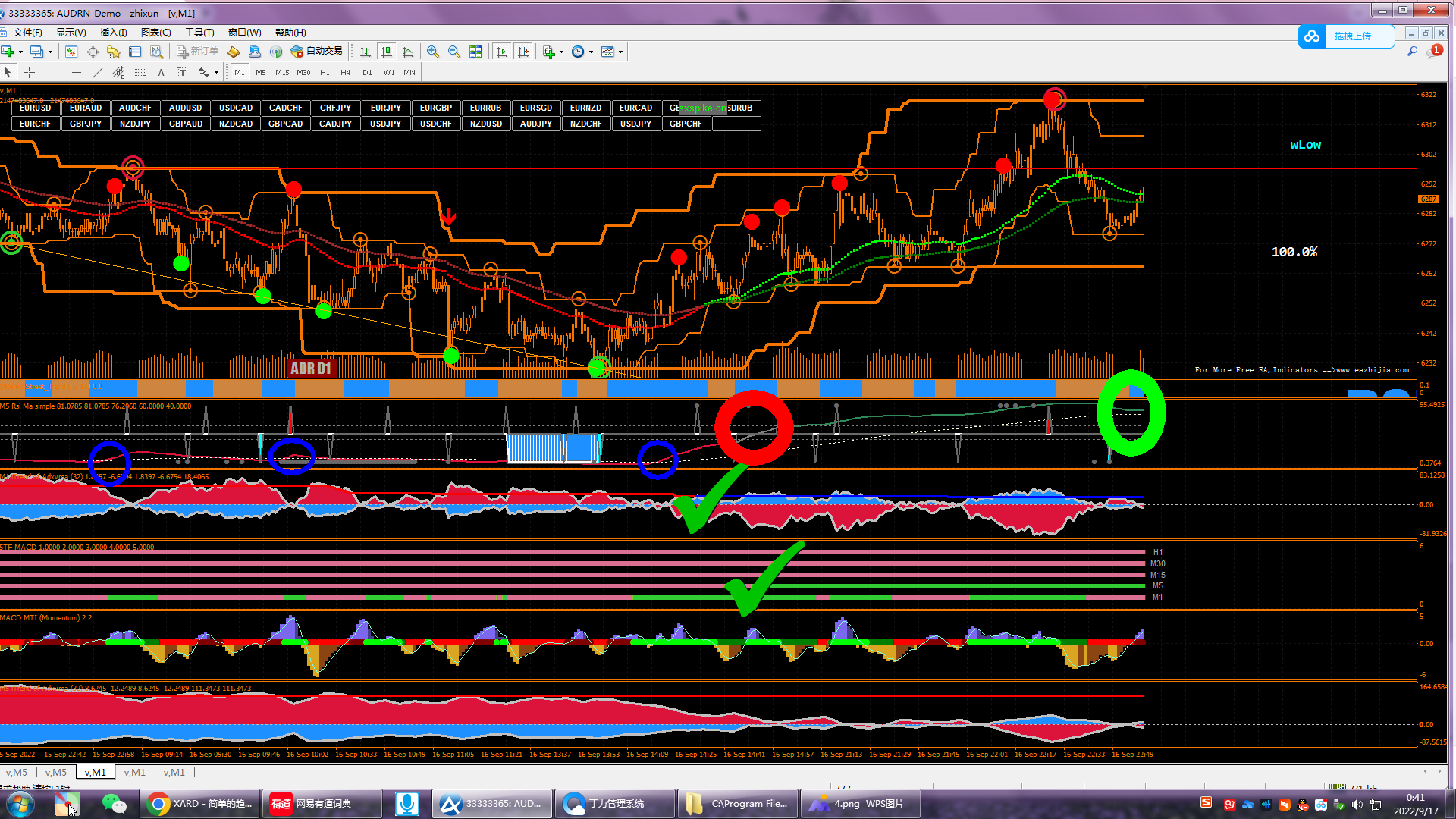Toggle the chart shift button
The height and width of the screenshot is (819, 1456).
coord(523,52)
